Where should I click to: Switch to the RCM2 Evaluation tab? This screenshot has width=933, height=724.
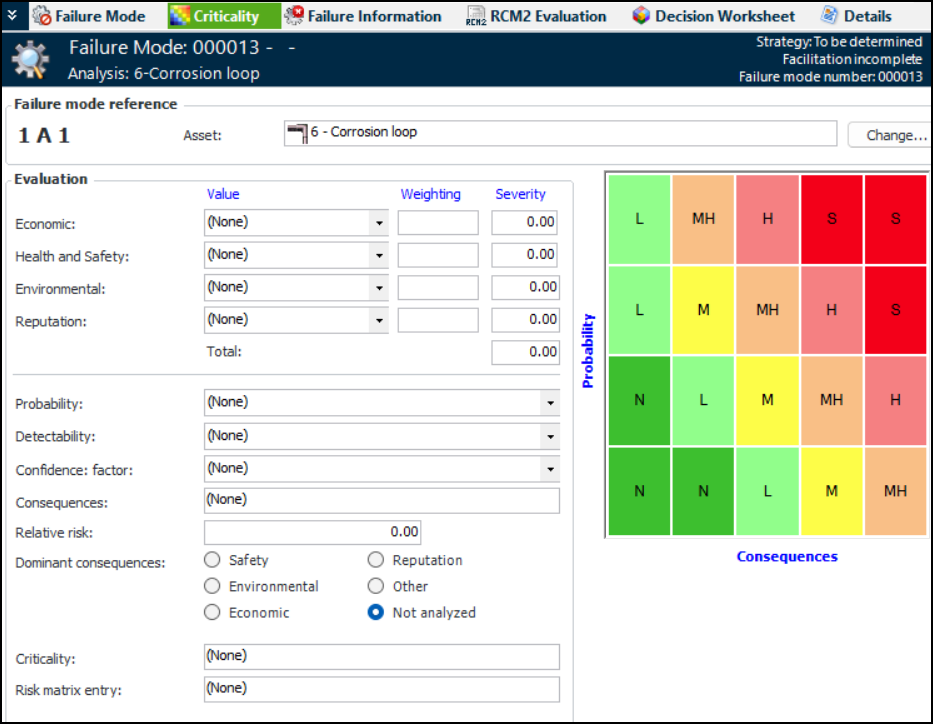tap(547, 16)
